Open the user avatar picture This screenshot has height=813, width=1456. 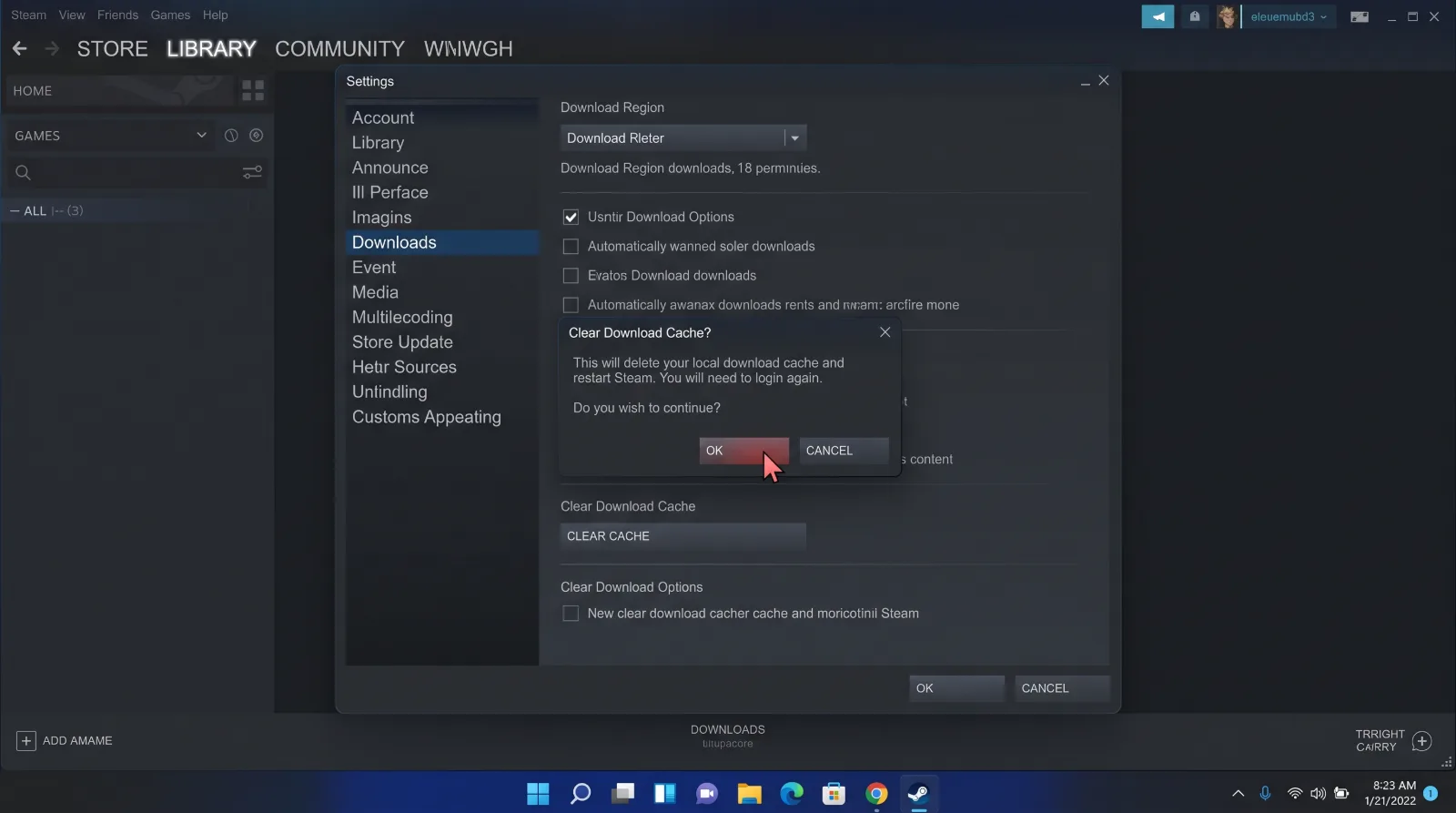coord(1227,16)
